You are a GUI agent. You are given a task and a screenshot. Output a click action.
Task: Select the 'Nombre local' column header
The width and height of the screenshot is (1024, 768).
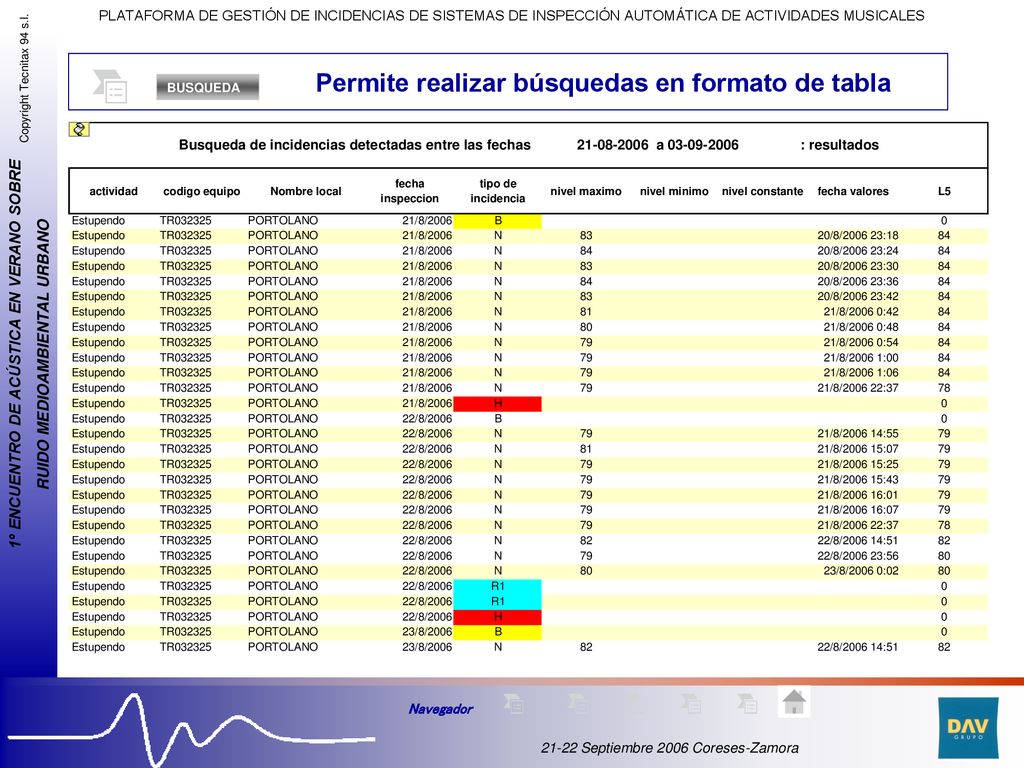click(x=306, y=191)
